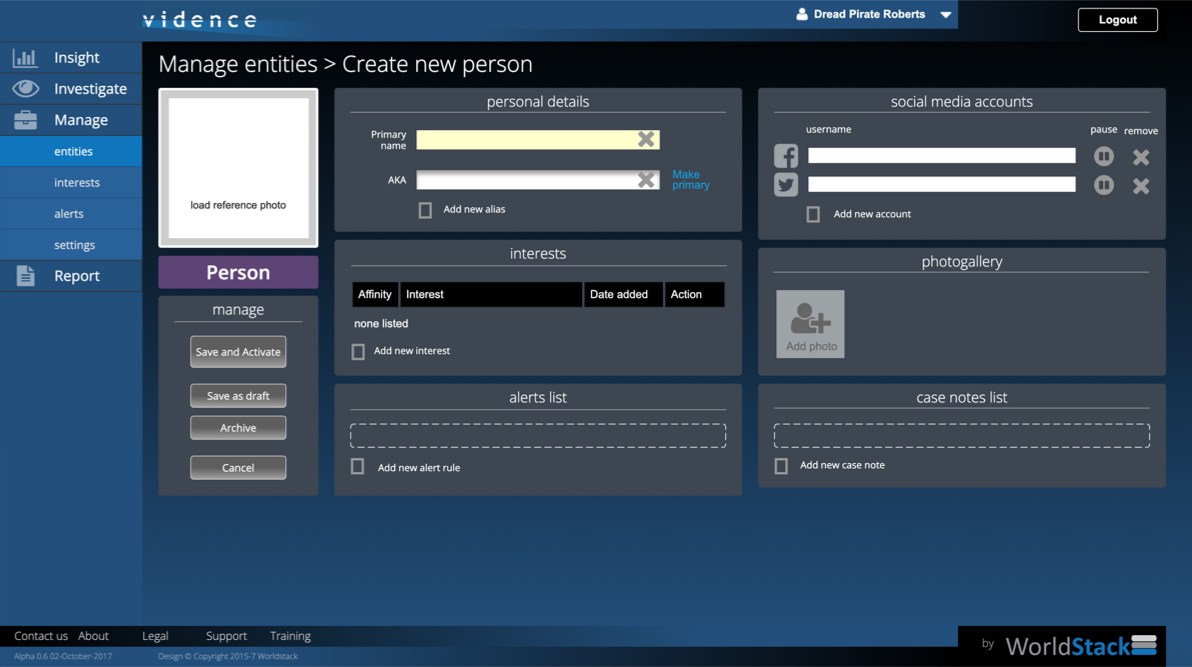Click the Interest column header
Screen dimensions: 1192x667
point(491,294)
